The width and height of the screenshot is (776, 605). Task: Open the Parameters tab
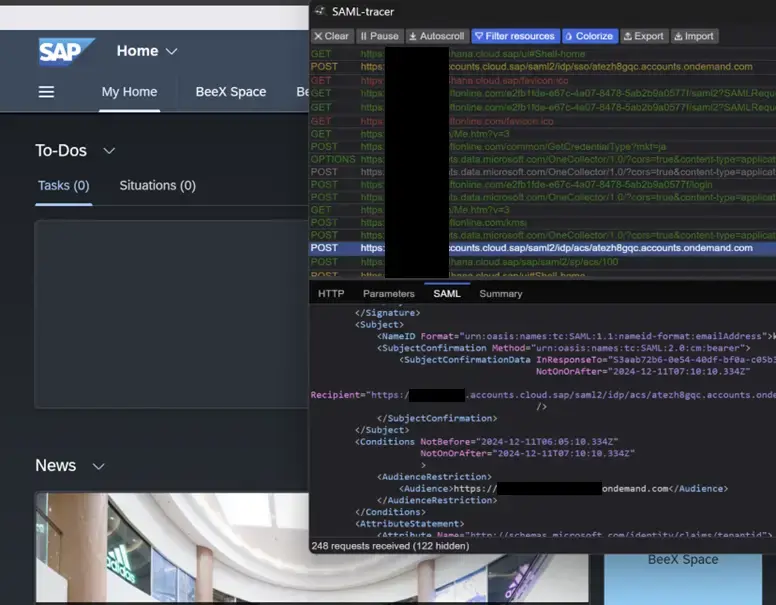tap(388, 294)
